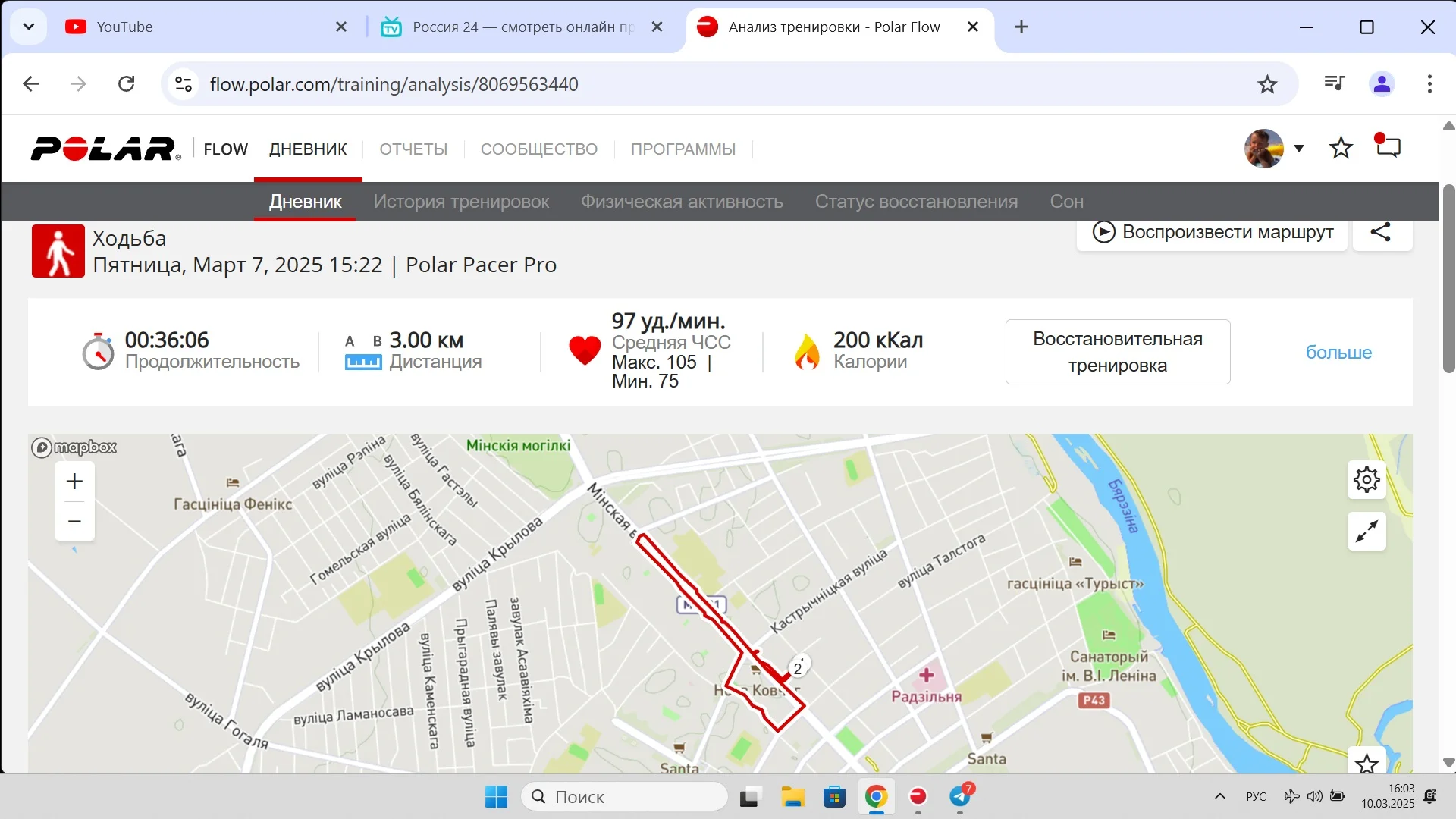Zoom out on the map
Screen dimensions: 1456x819
pyautogui.click(x=74, y=521)
